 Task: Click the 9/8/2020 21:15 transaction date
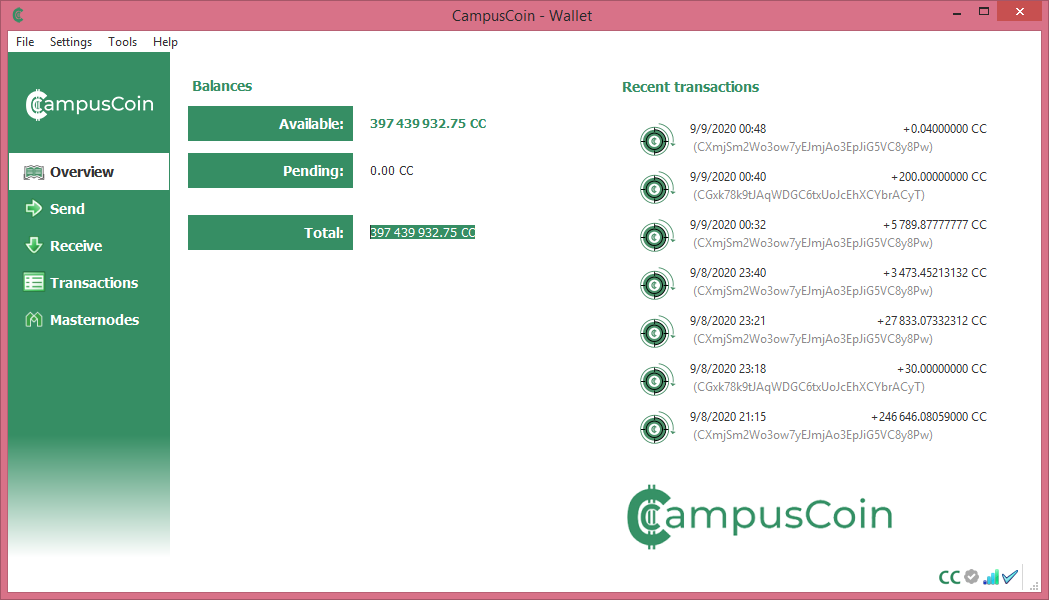coord(728,417)
